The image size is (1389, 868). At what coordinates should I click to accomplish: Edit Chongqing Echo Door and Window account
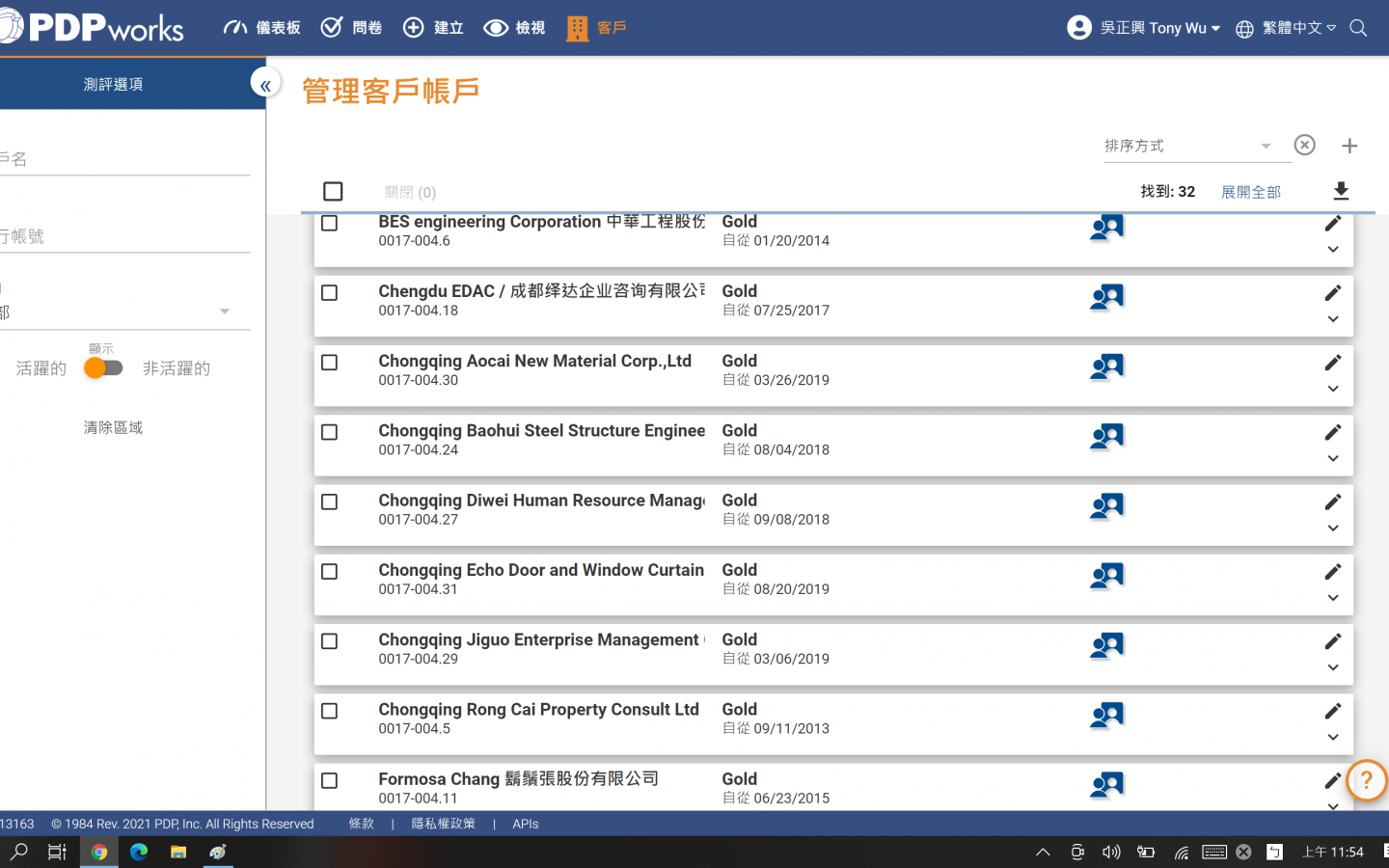[x=1333, y=571]
